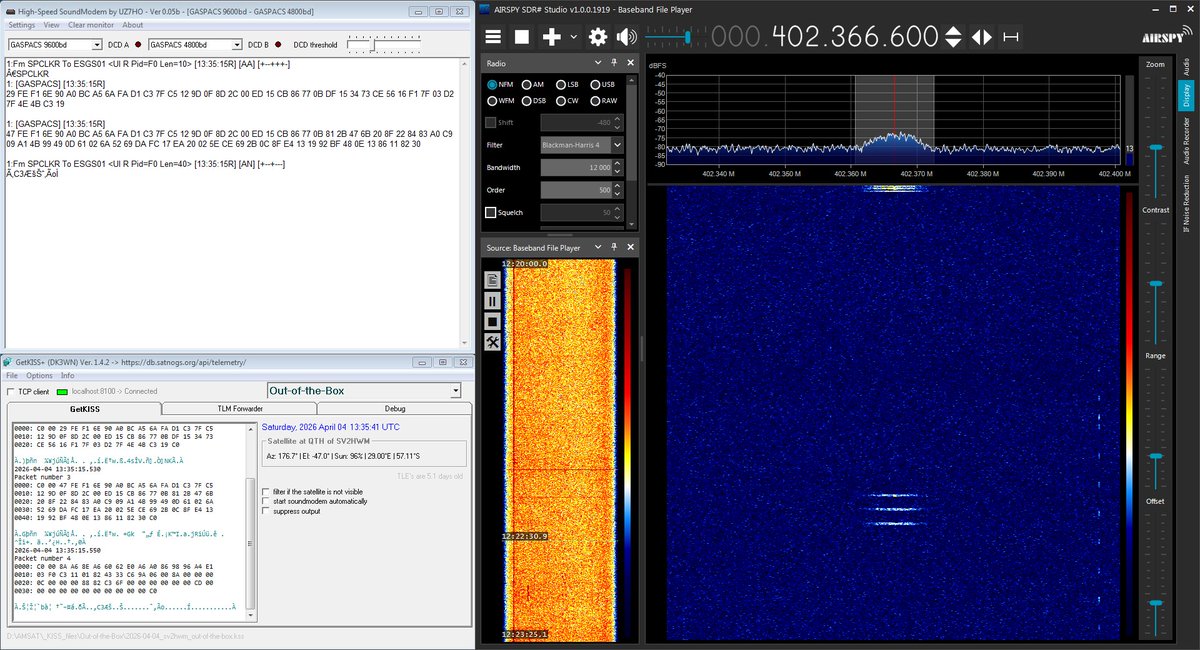Click the plus add-source icon in SDR#
Image resolution: width=1200 pixels, height=650 pixels.
551,37
